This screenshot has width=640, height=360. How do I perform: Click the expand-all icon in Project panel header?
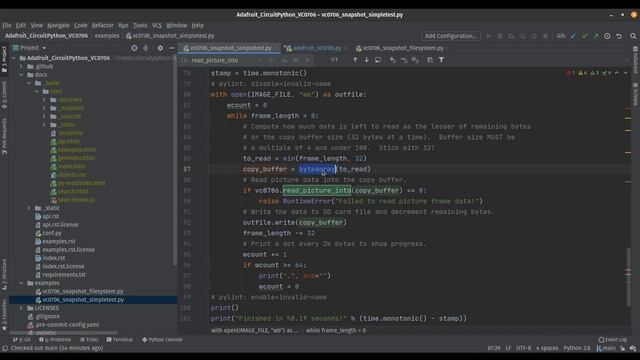click(146, 48)
